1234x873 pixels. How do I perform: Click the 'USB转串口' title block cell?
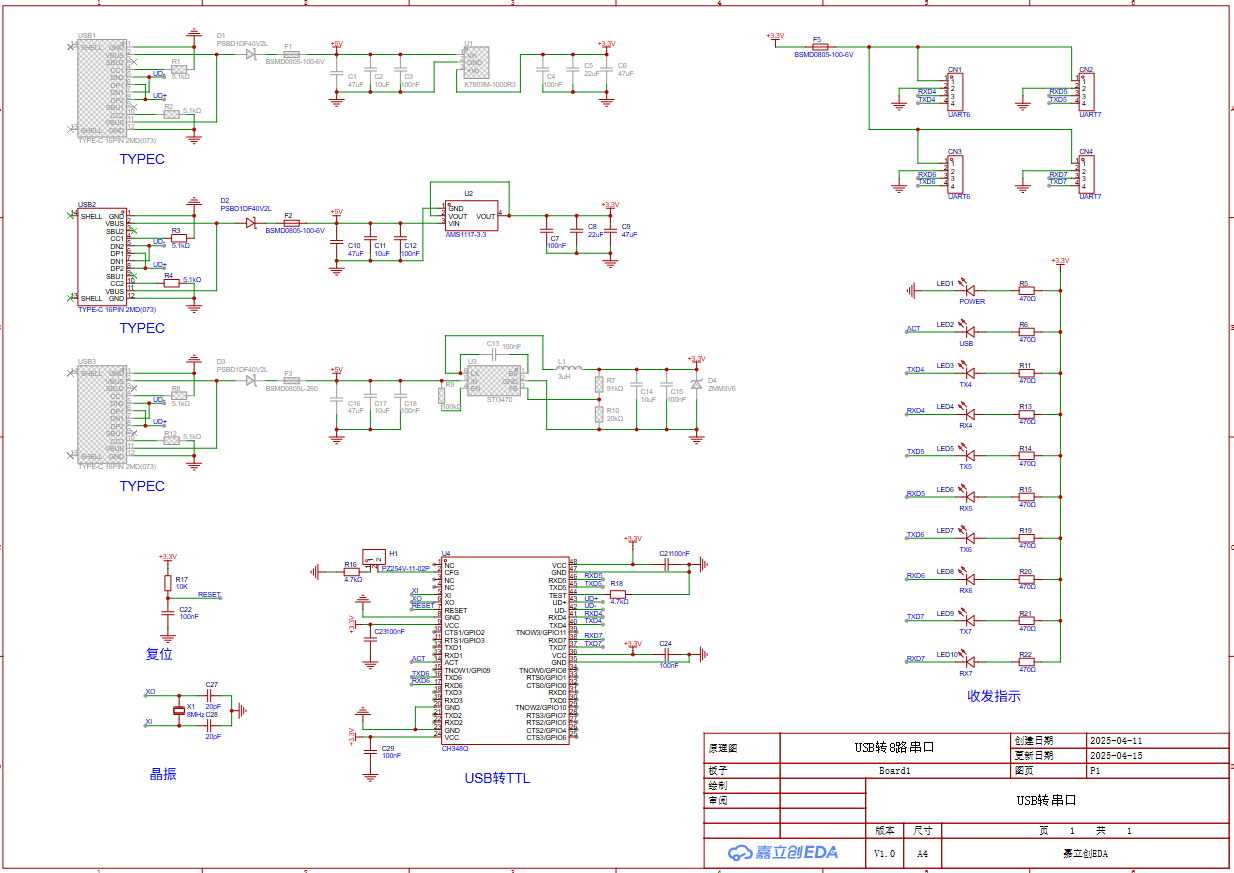click(x=1046, y=800)
